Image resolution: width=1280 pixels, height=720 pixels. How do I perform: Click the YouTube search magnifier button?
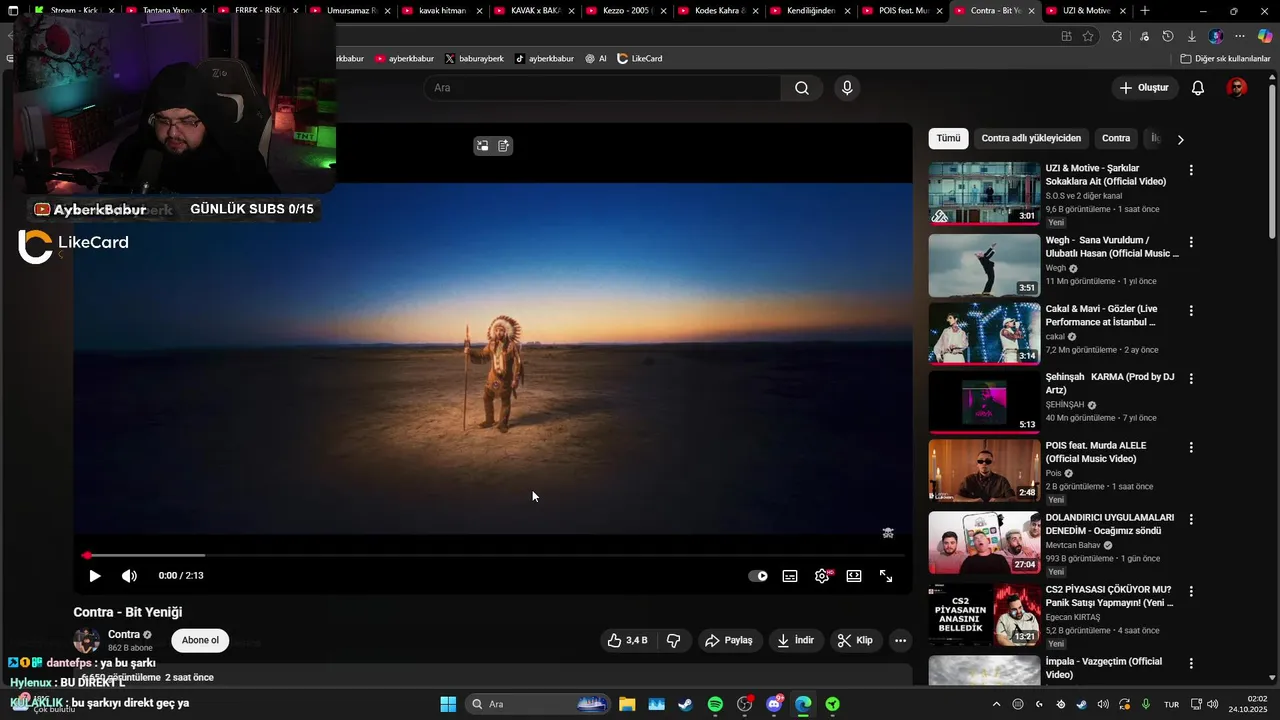tap(802, 88)
